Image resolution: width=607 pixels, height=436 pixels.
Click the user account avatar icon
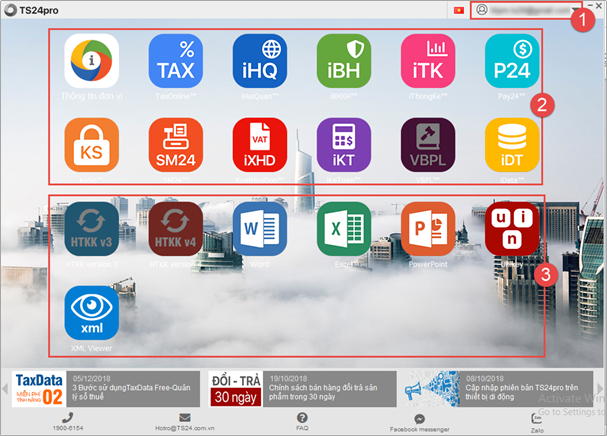click(x=482, y=10)
